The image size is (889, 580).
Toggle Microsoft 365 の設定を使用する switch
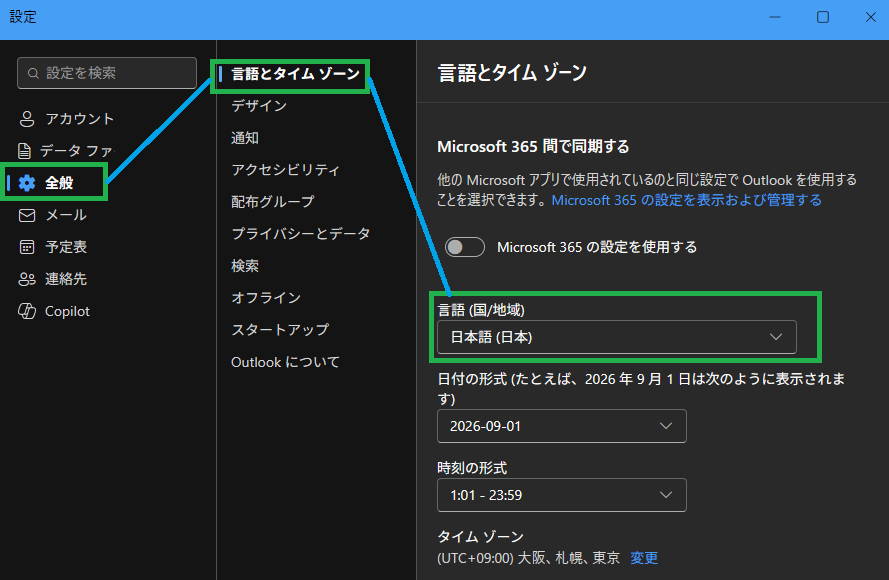point(465,247)
